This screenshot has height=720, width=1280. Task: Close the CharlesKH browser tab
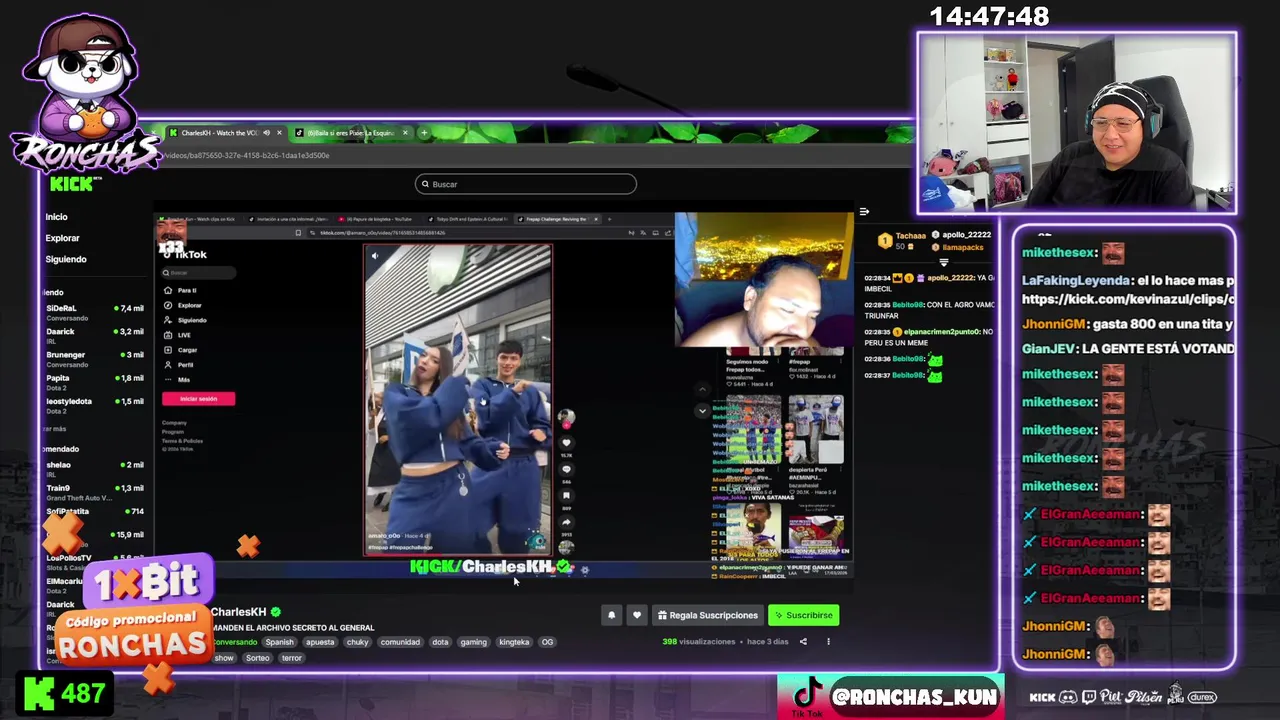pyautogui.click(x=279, y=133)
